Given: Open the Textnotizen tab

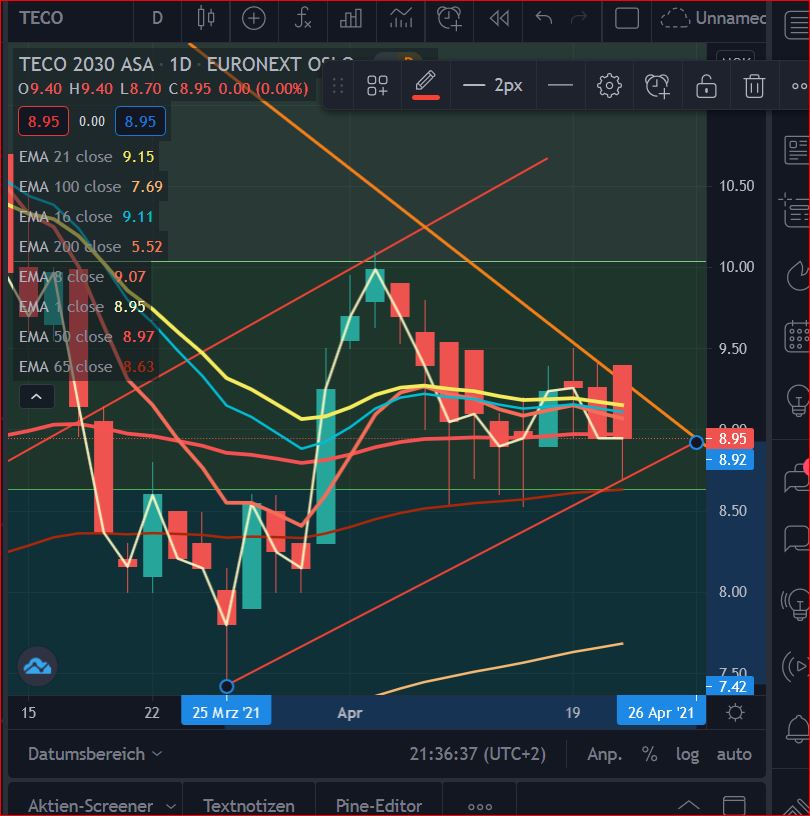Looking at the screenshot, I should (249, 805).
